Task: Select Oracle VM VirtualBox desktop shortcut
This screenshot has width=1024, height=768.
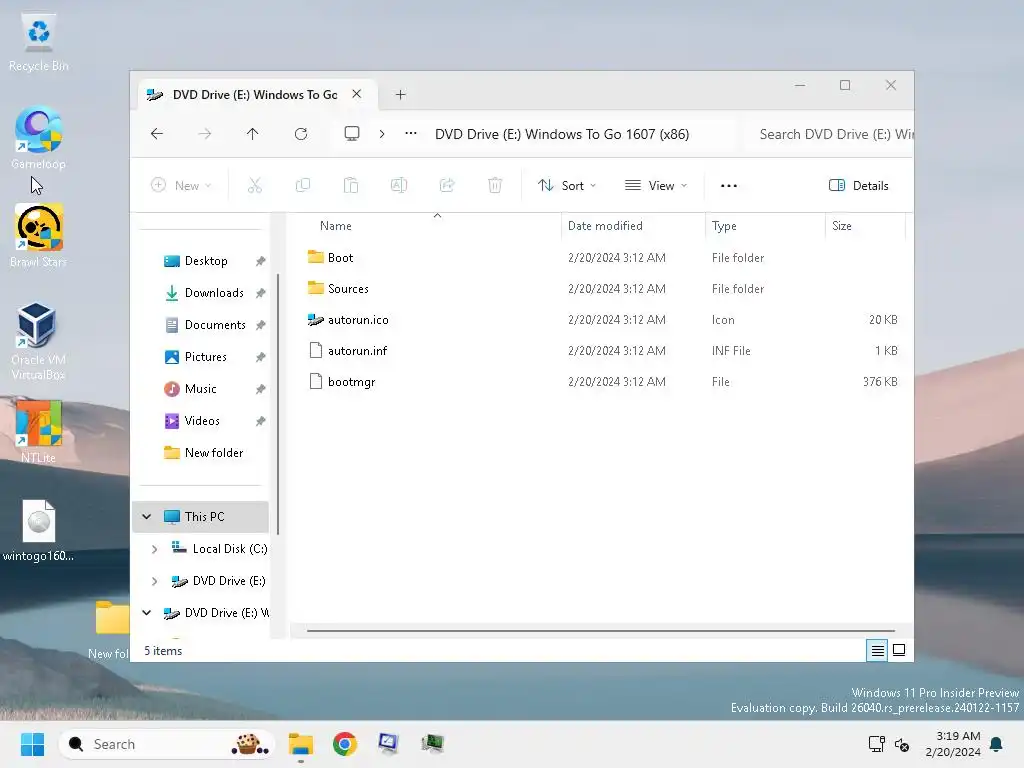Action: [x=38, y=341]
